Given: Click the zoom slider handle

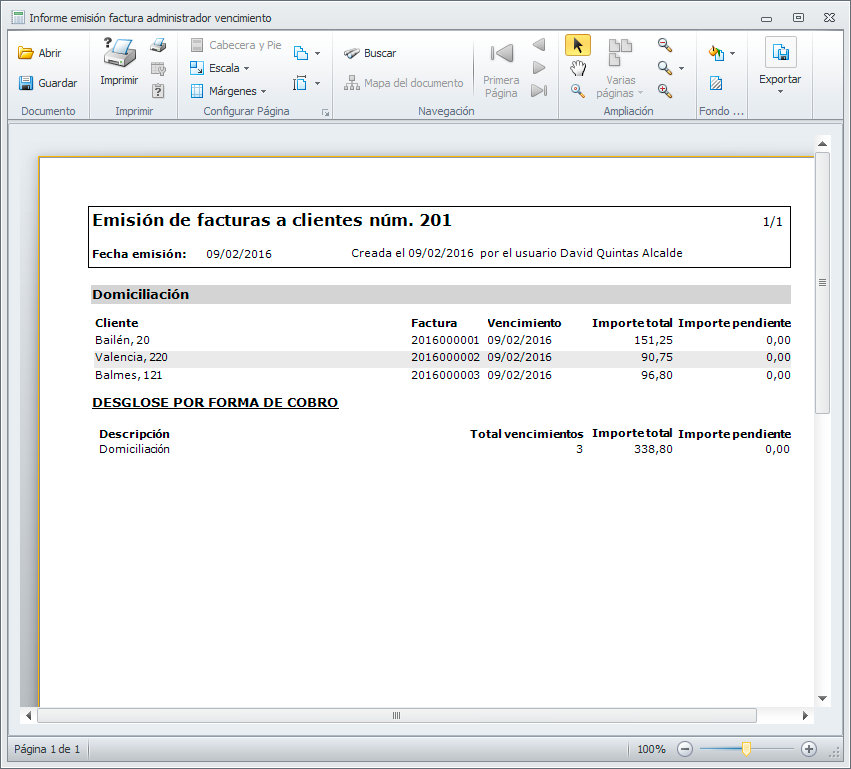Looking at the screenshot, I should 746,749.
